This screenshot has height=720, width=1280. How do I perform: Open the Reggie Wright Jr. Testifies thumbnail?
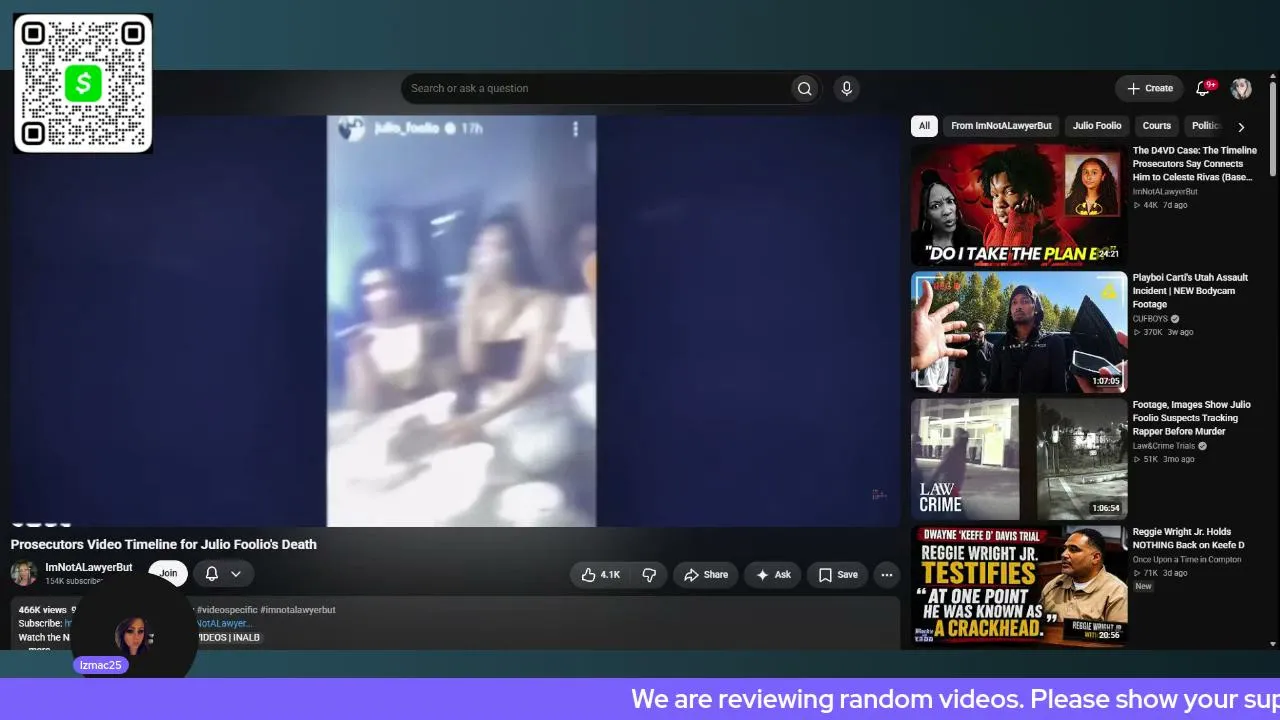tap(1019, 586)
